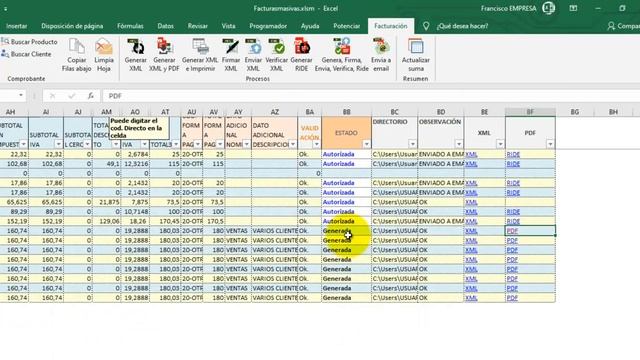The image size is (640, 360).
Task: Expand the OBSERVACIÓN column filter dropdown
Action: coord(459,144)
